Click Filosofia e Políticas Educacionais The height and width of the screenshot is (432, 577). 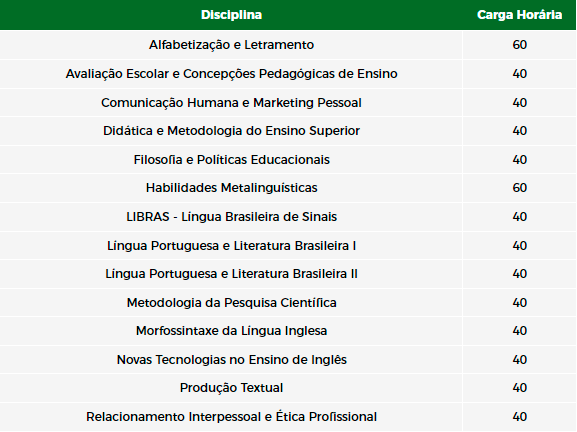(231, 159)
